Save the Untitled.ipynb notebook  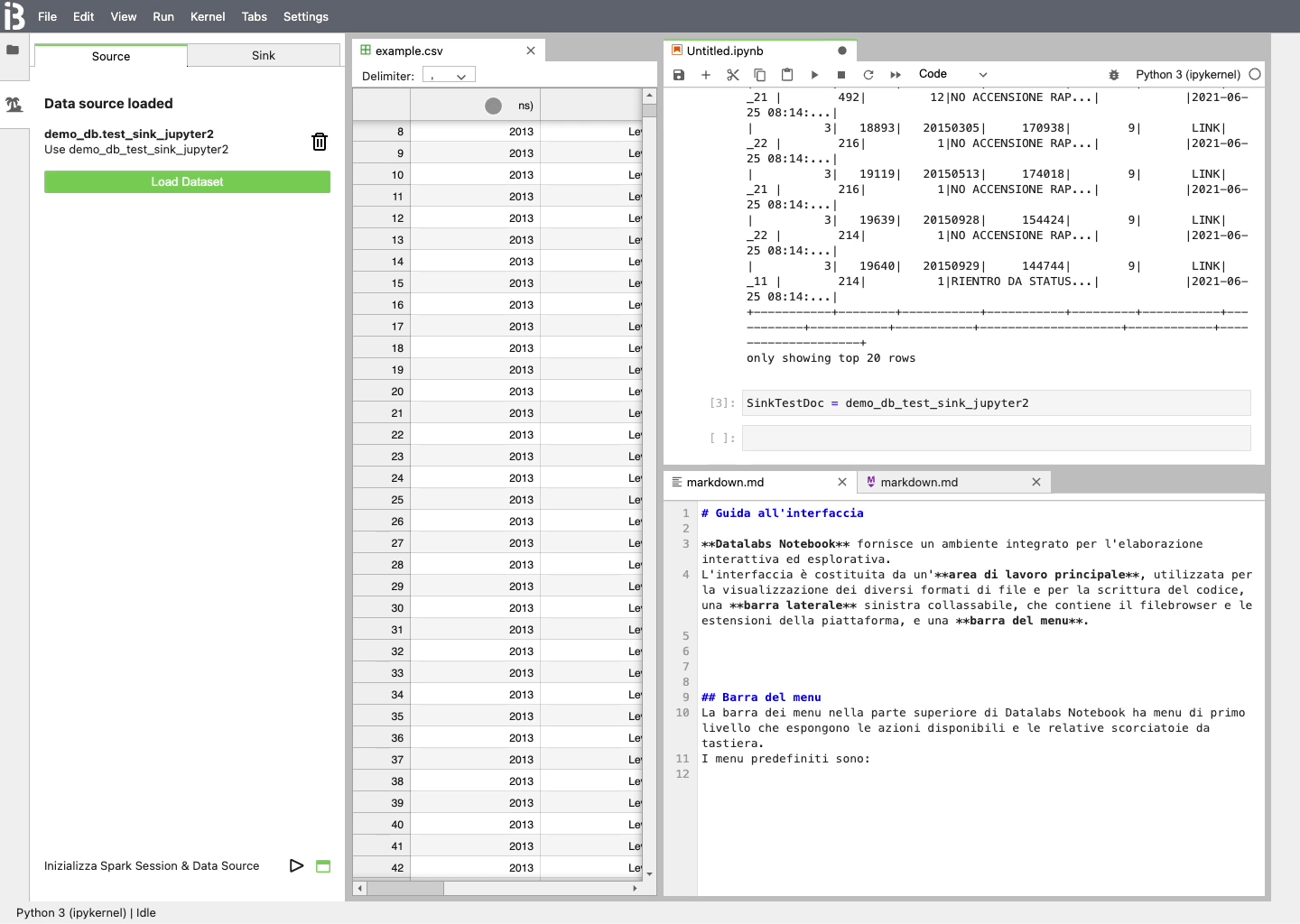click(x=679, y=74)
